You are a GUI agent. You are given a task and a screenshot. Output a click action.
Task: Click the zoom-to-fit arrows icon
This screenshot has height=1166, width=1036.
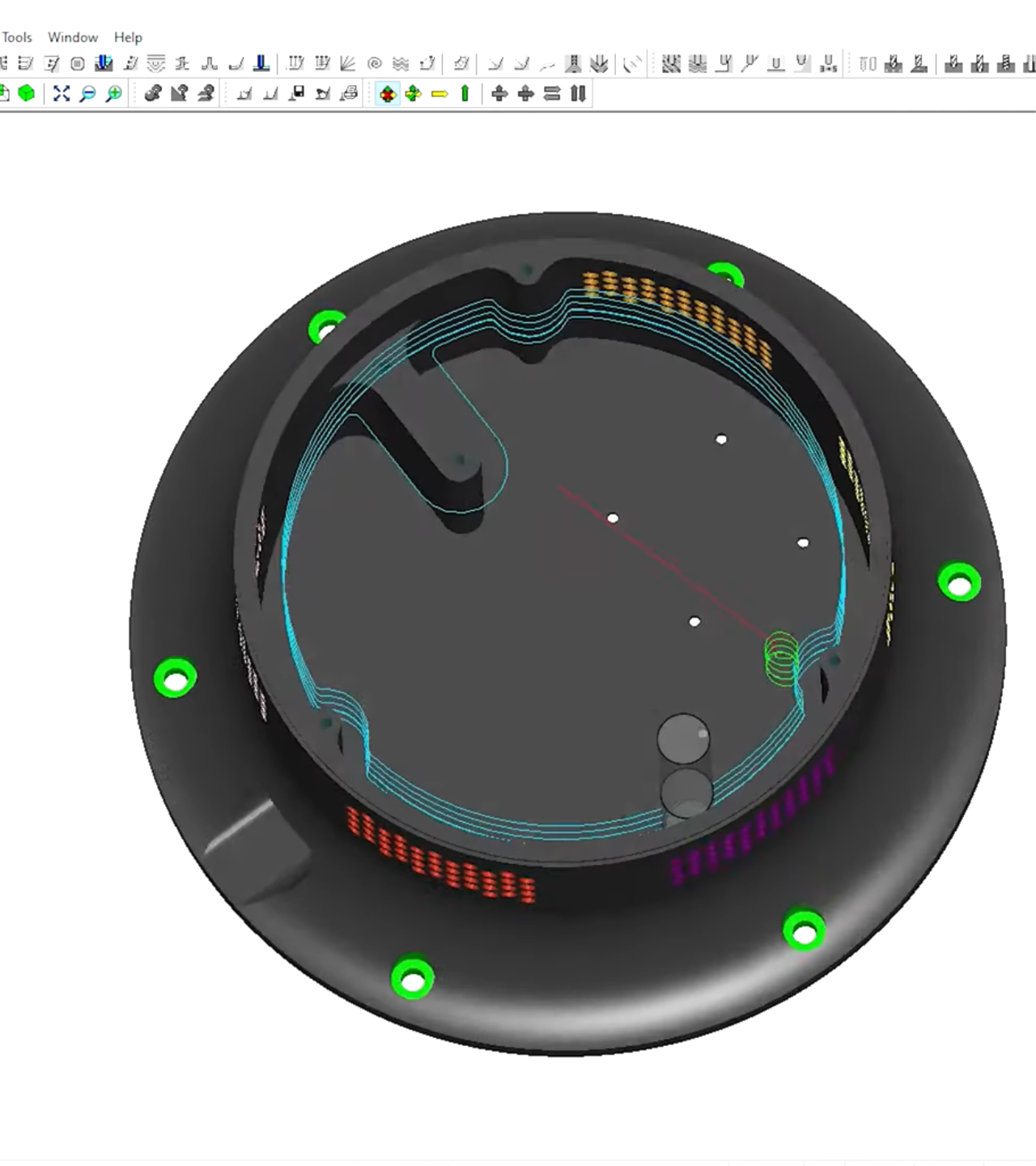pos(62,93)
